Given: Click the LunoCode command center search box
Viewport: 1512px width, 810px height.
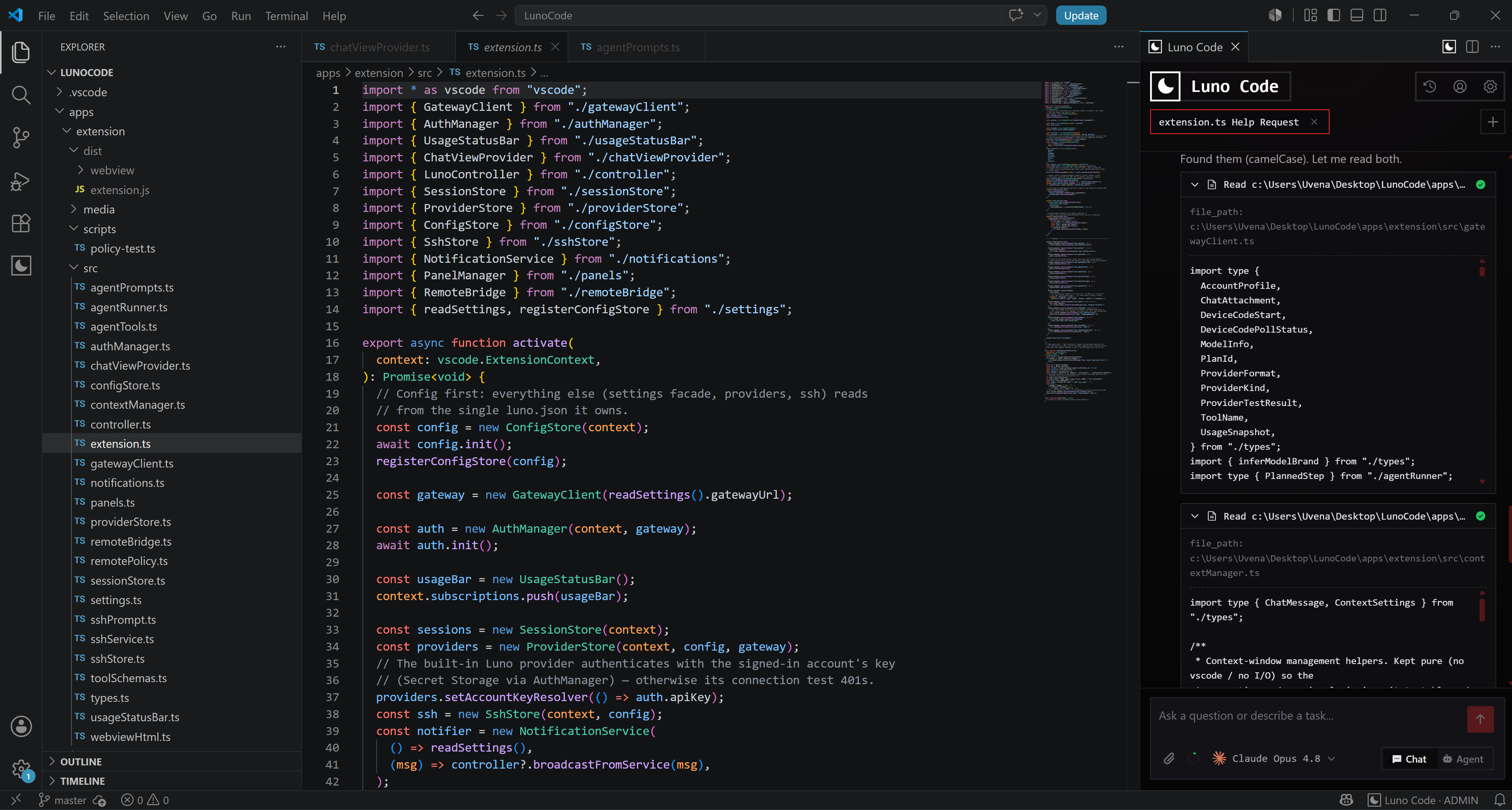Looking at the screenshot, I should pos(759,15).
